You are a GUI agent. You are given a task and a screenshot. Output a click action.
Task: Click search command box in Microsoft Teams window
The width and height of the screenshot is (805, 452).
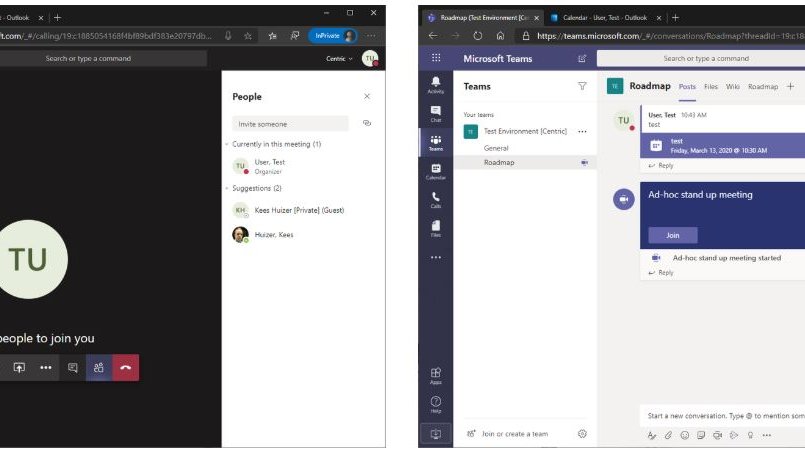point(701,59)
